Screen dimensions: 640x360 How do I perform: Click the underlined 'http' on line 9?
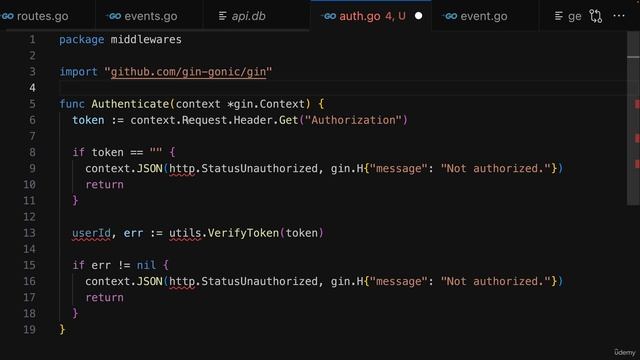[x=182, y=169]
